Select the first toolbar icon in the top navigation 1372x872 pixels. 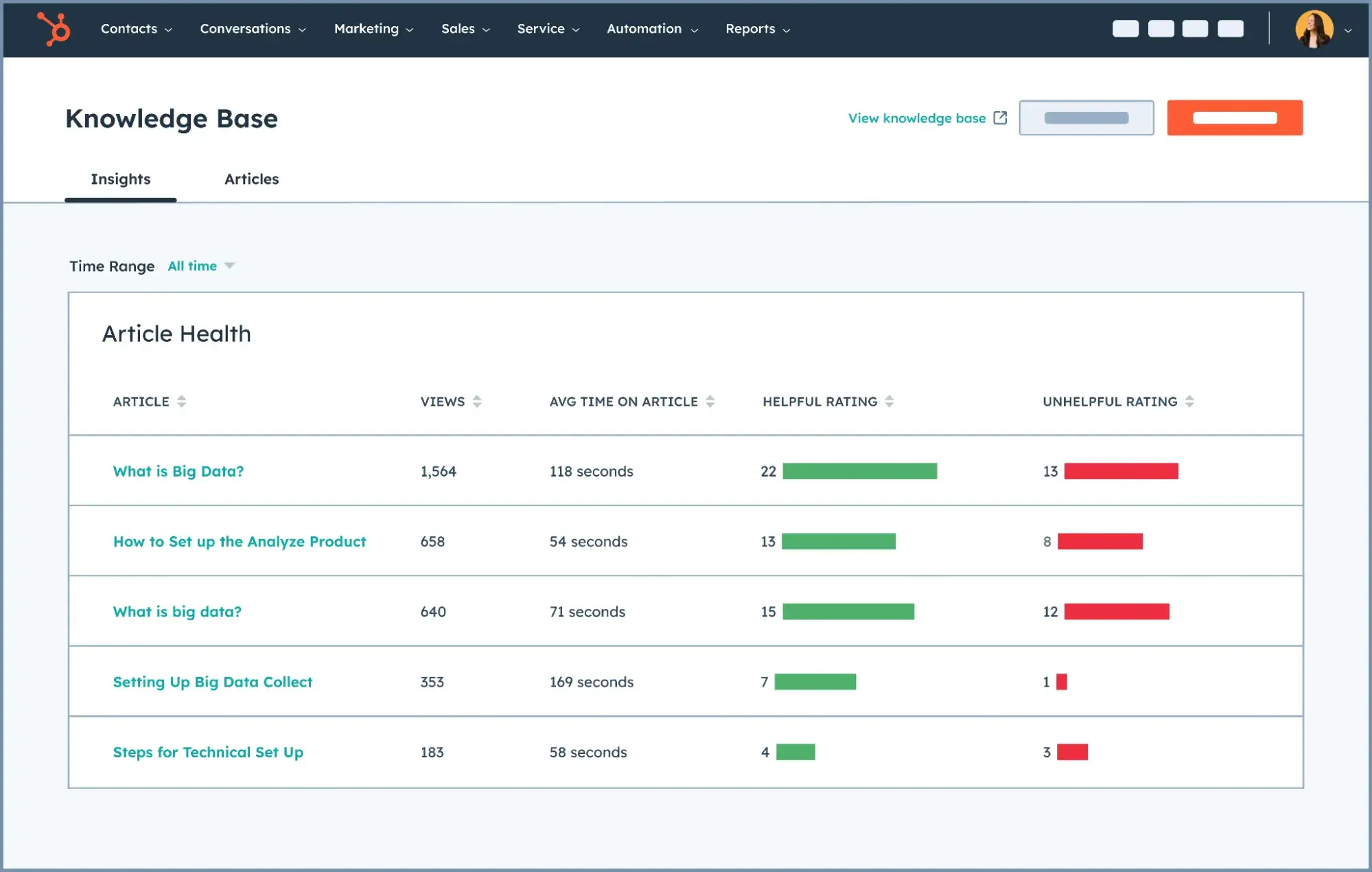pyautogui.click(x=1126, y=29)
